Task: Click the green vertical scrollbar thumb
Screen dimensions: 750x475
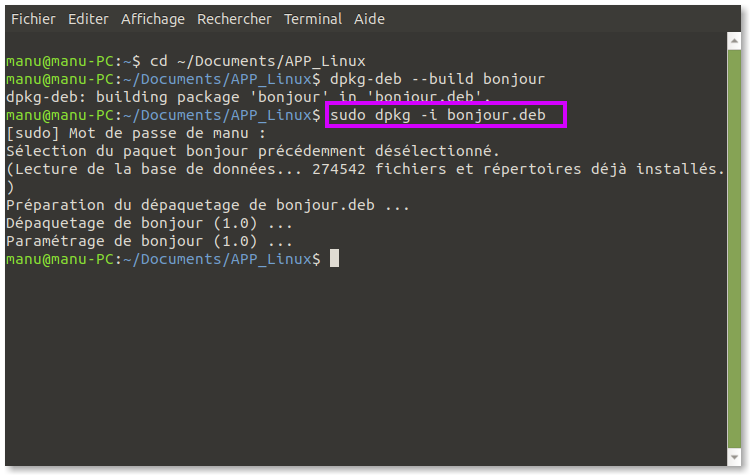Action: pos(734,249)
